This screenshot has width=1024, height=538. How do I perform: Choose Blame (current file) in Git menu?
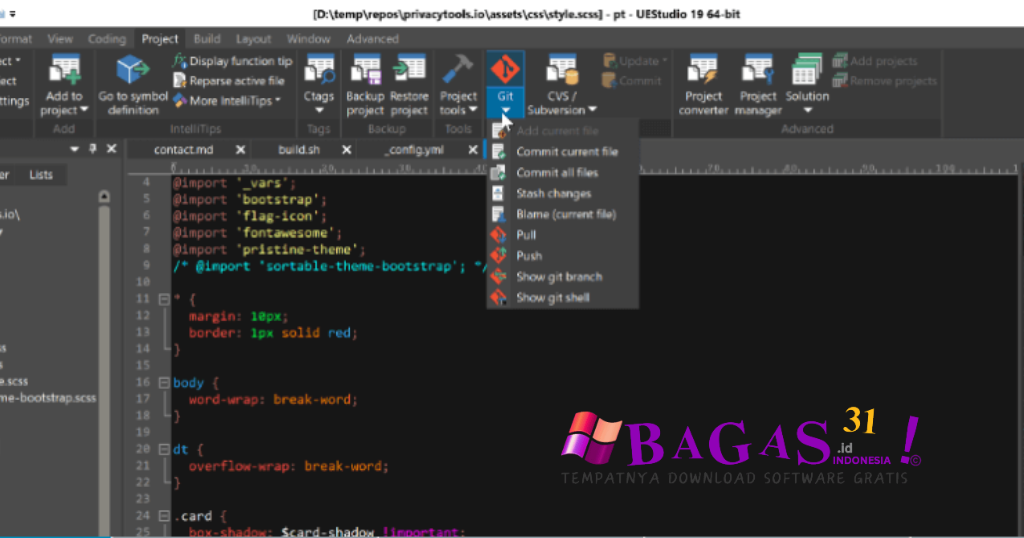566,214
